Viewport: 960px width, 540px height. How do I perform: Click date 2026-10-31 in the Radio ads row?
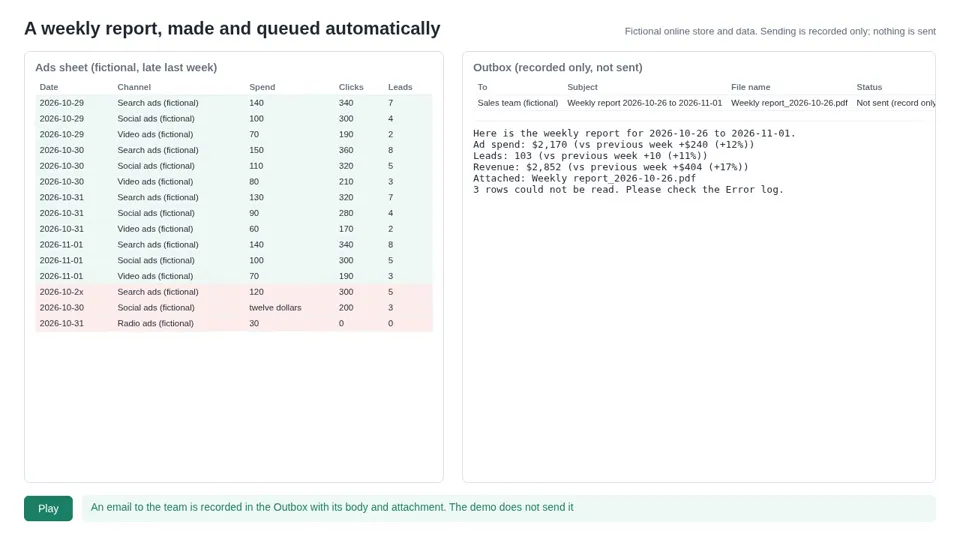[x=61, y=323]
